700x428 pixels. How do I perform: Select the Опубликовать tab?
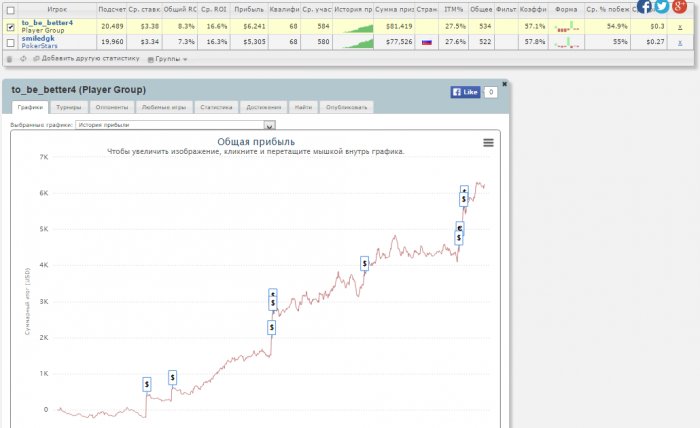pyautogui.click(x=346, y=107)
